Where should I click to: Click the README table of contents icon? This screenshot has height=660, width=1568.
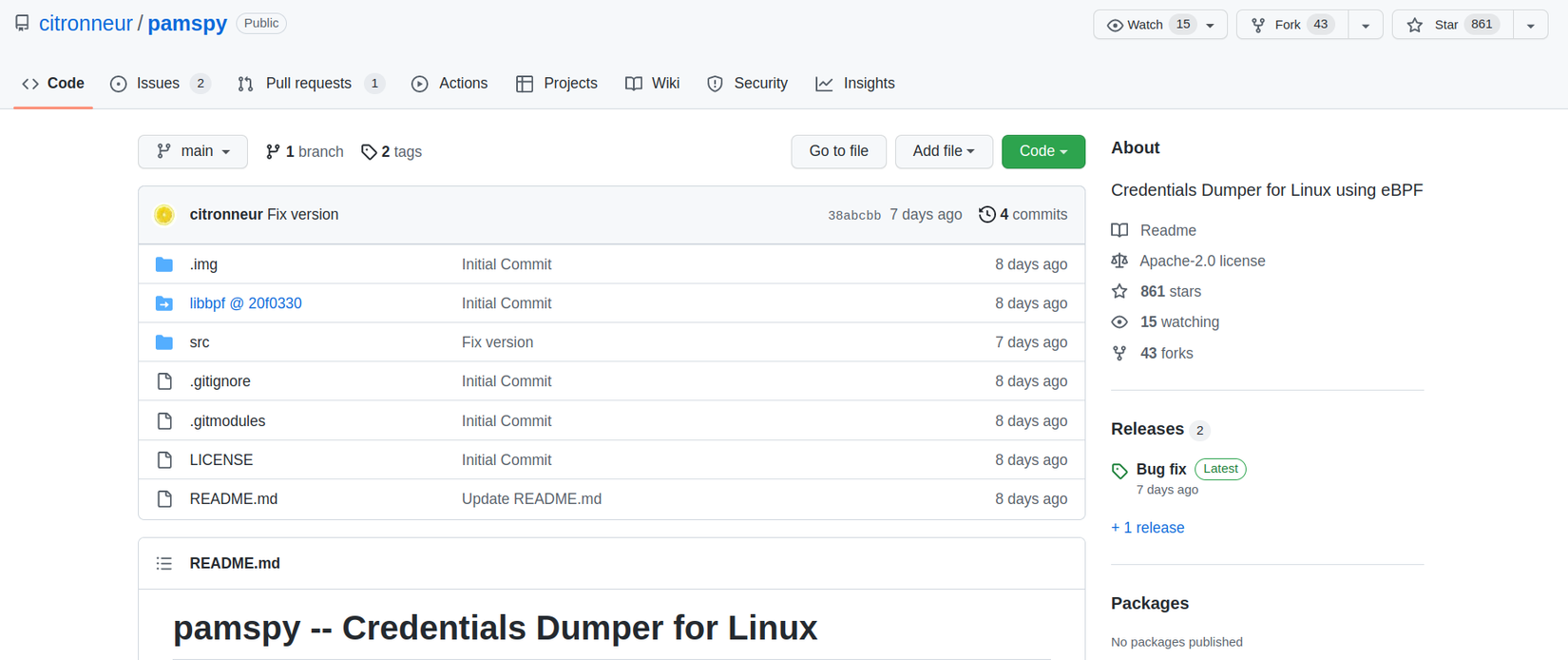(164, 564)
